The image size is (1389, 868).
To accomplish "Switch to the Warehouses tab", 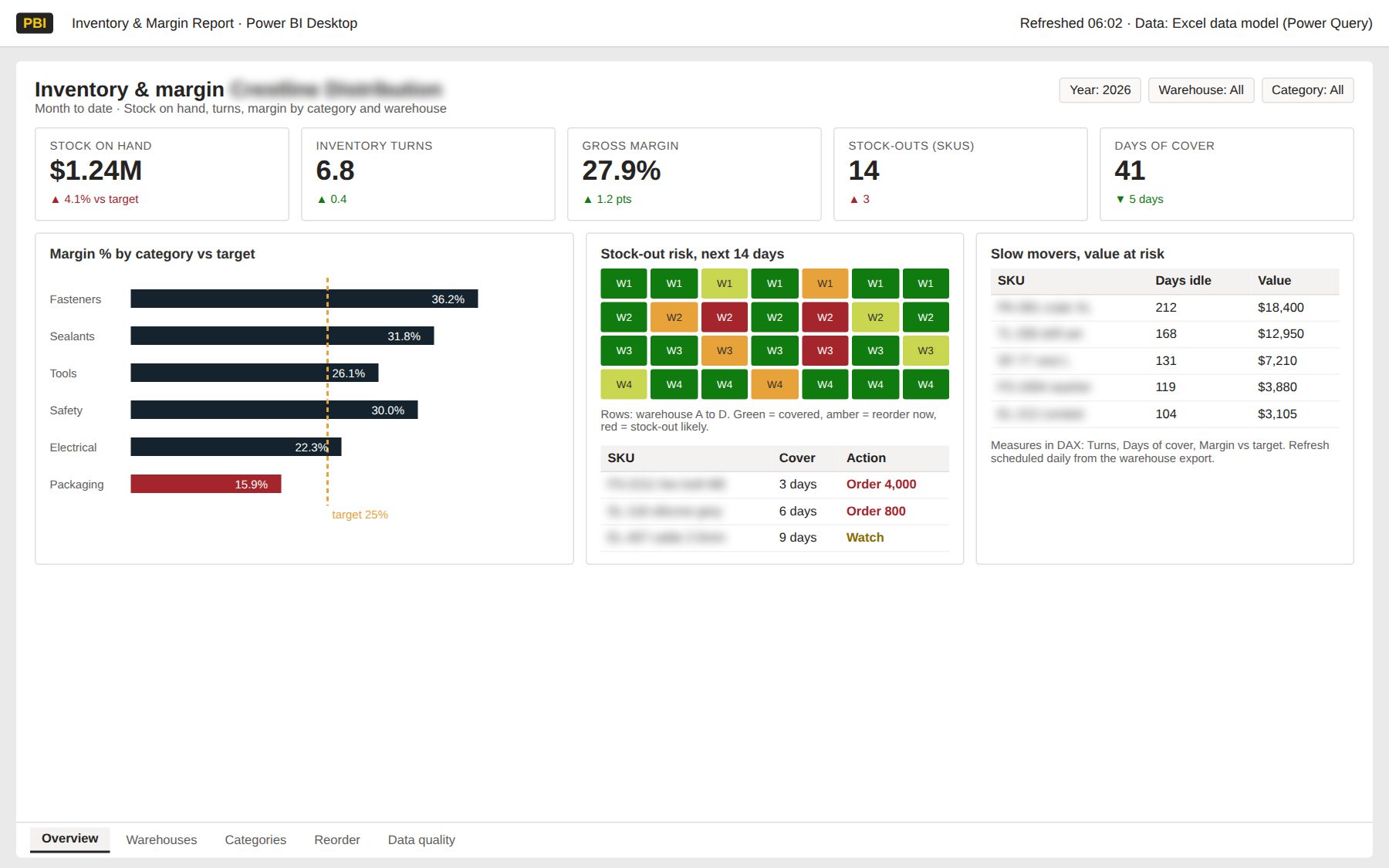I will (x=161, y=839).
